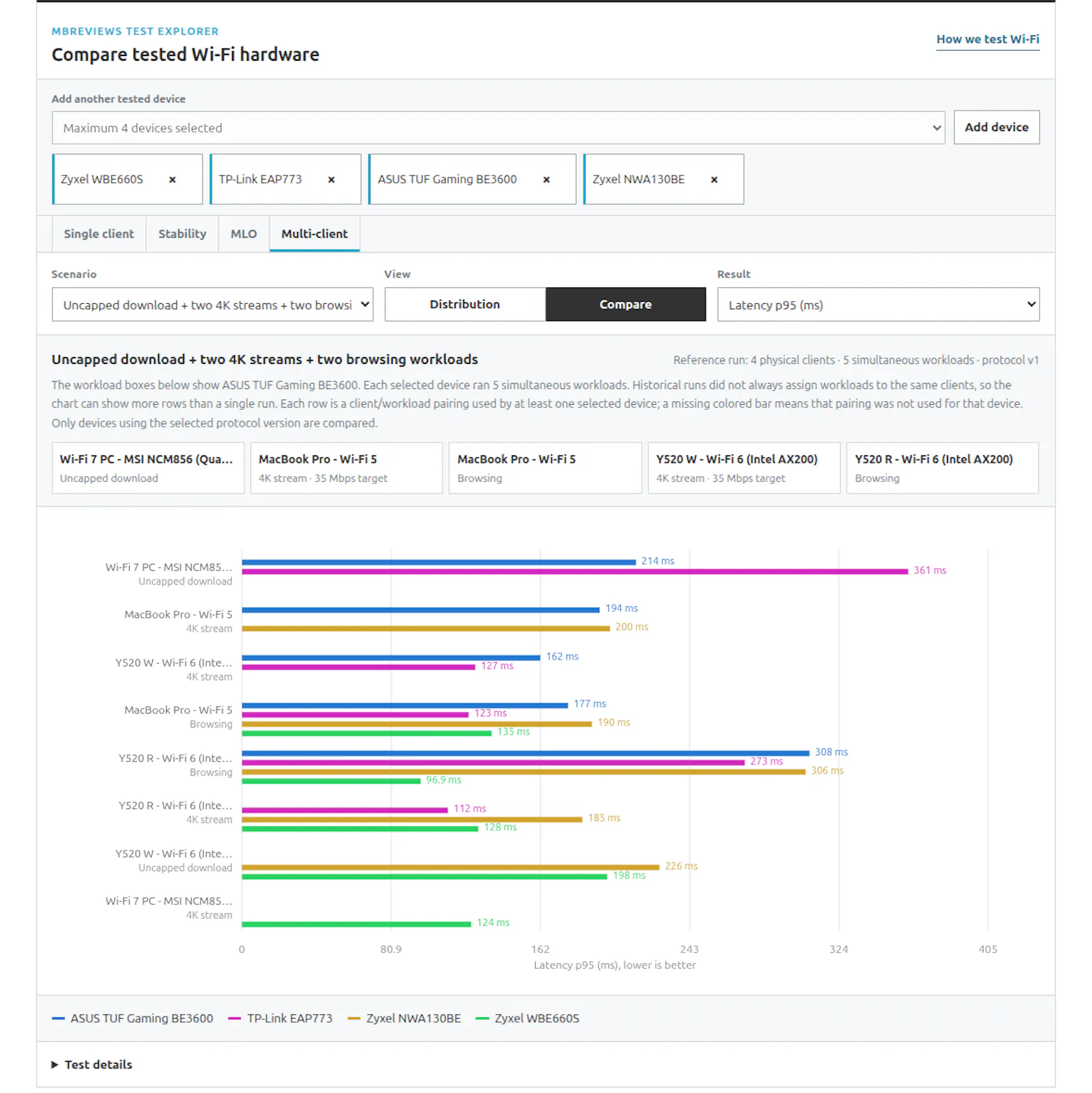Click the 200 ms orange bar
1092x1093 pixels.
point(426,628)
